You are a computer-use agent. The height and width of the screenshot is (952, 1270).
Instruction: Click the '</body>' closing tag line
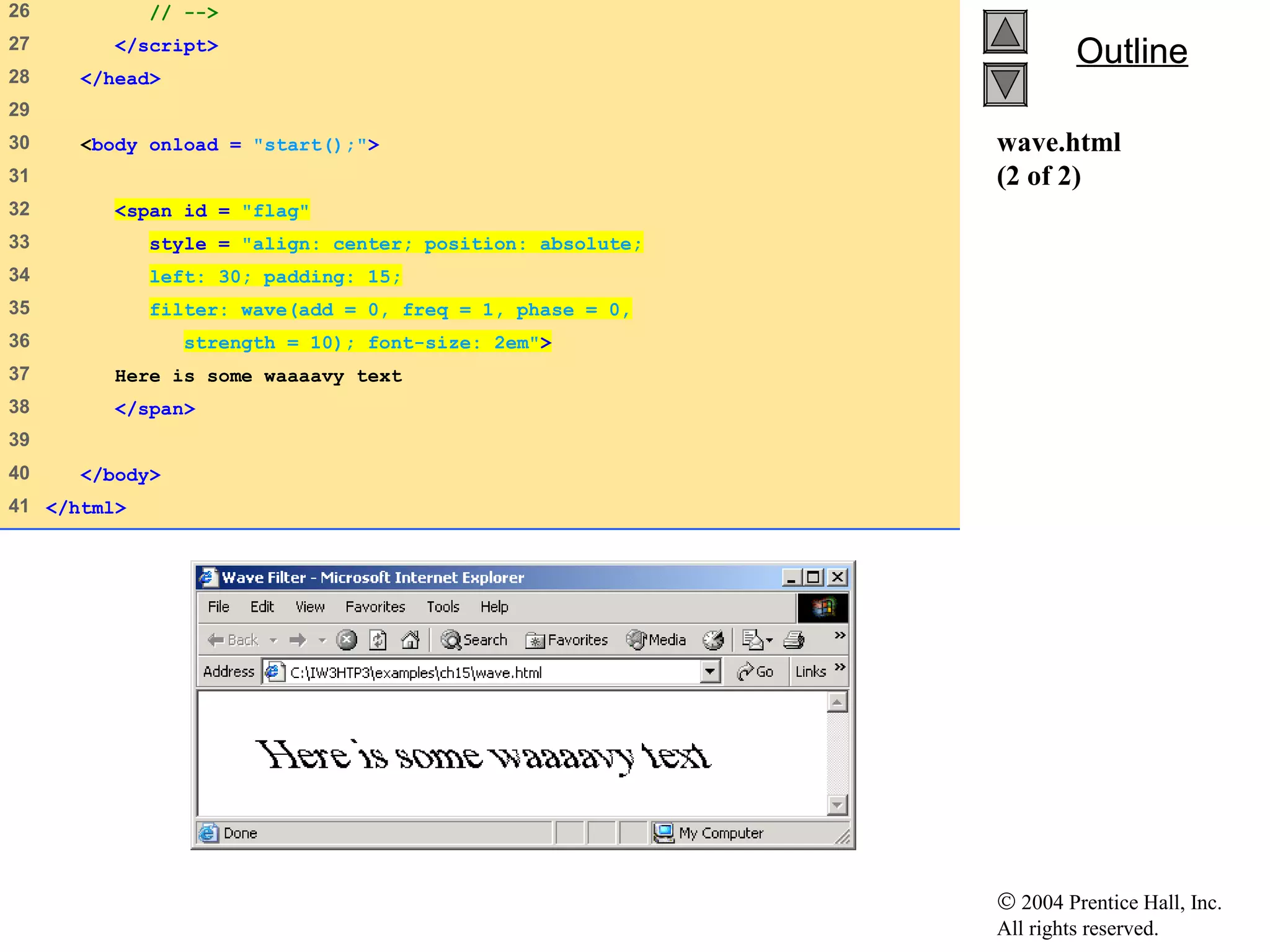pyautogui.click(x=120, y=475)
